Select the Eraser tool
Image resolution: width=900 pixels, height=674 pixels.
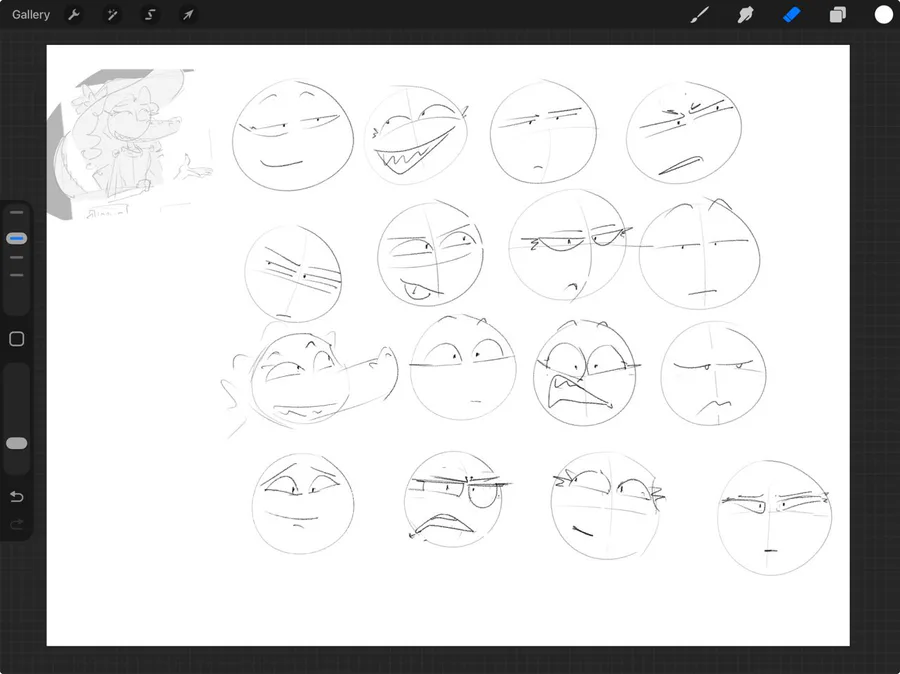(792, 15)
